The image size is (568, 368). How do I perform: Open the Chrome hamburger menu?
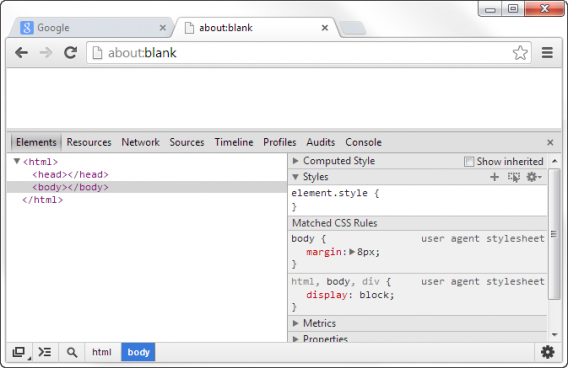pyautogui.click(x=547, y=53)
